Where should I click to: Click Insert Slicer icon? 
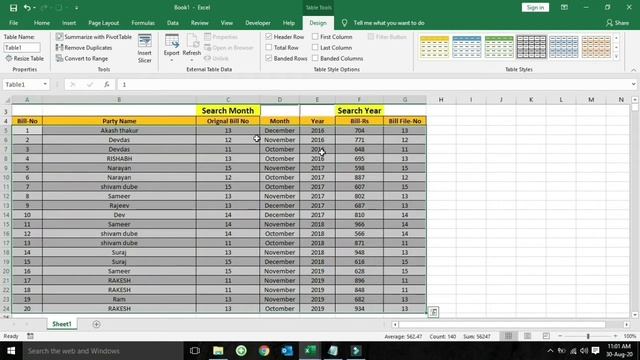pyautogui.click(x=144, y=49)
